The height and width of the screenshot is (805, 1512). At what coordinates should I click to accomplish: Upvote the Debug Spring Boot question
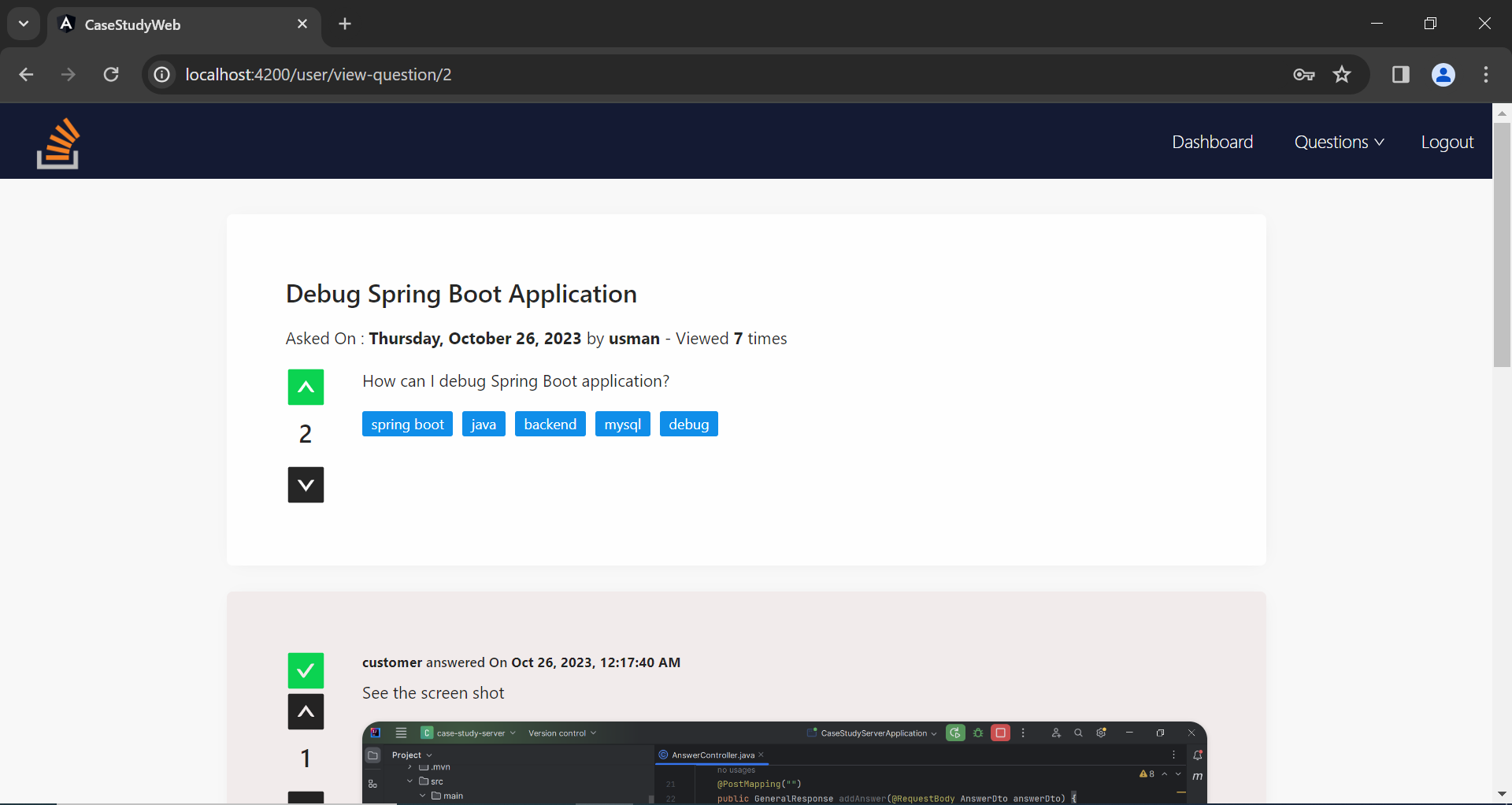(306, 387)
